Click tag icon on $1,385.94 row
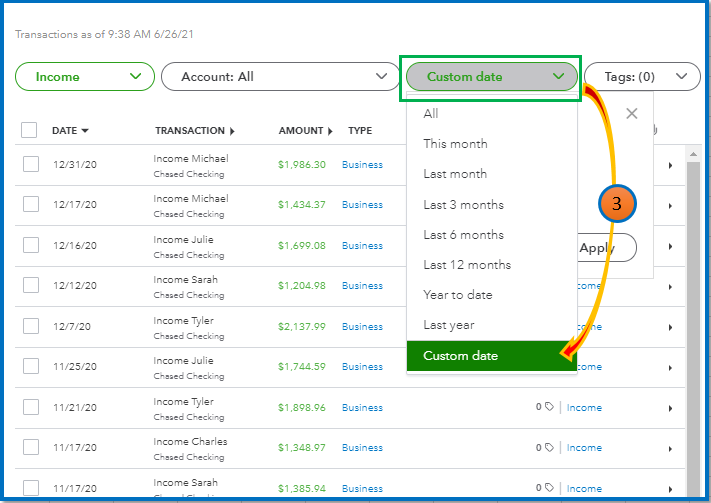 click(549, 488)
